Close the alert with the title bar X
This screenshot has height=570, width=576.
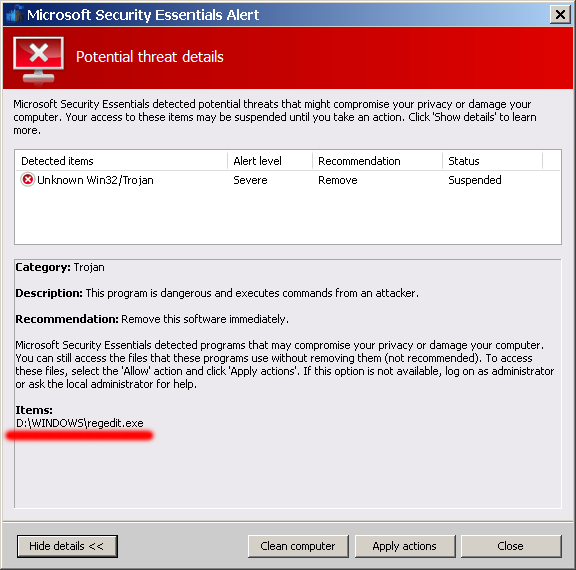point(560,15)
